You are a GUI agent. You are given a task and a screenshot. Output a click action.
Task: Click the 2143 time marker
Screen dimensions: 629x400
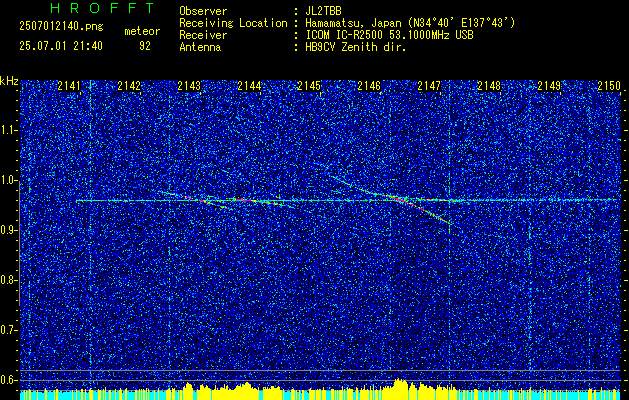[x=189, y=86]
